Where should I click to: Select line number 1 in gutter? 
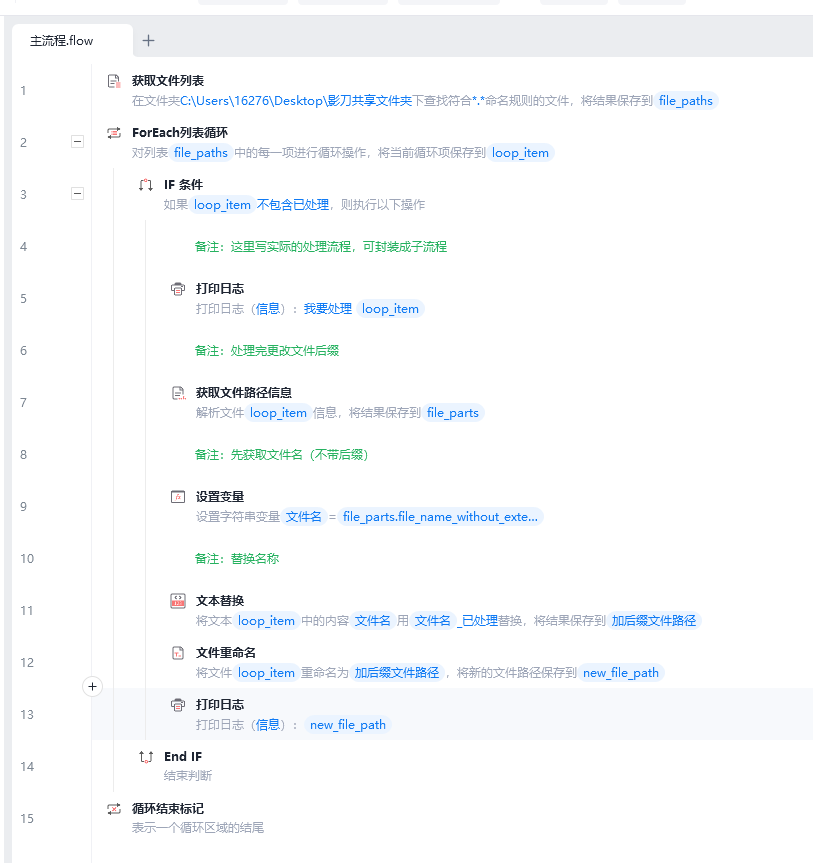23,90
